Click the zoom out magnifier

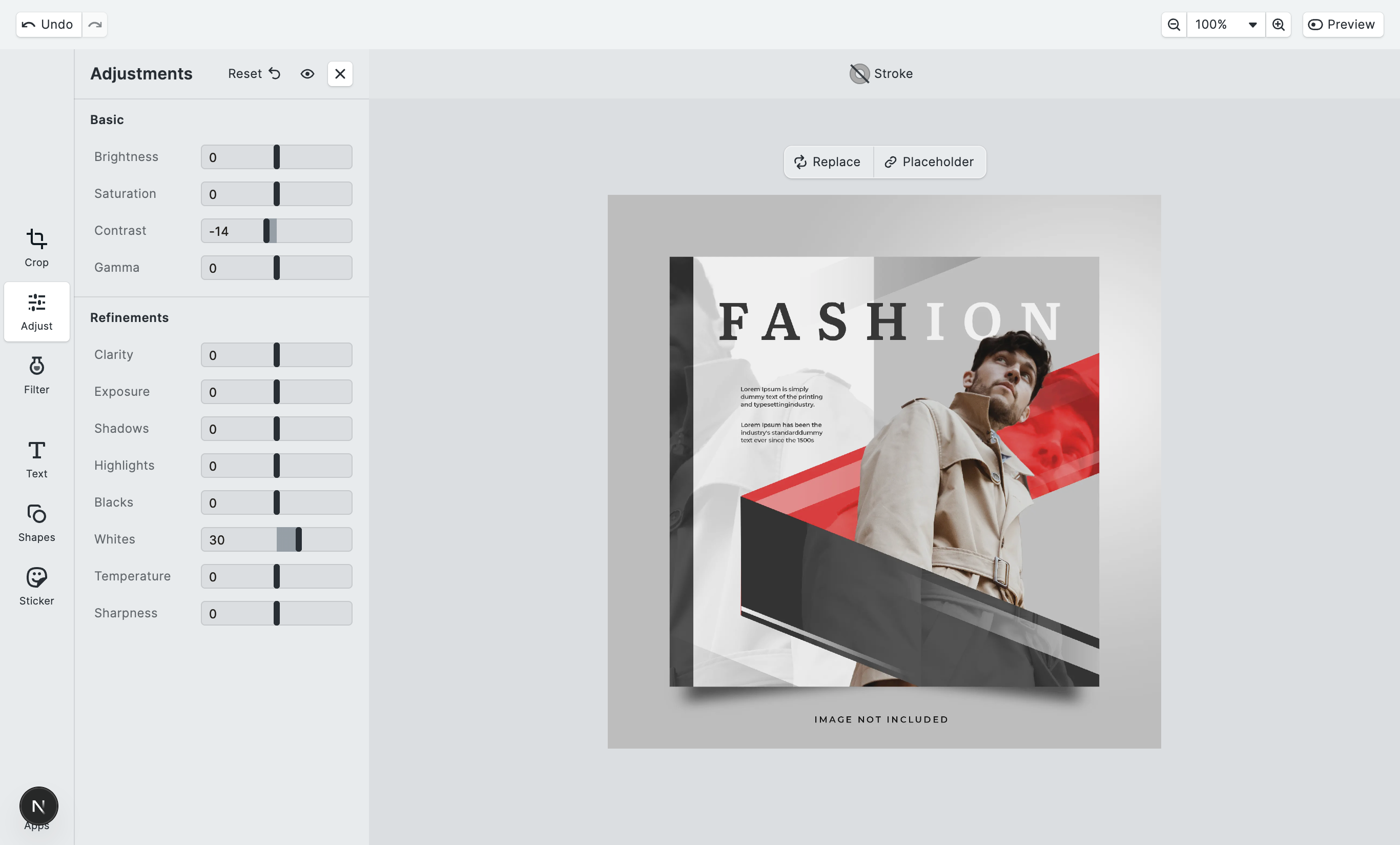1174,25
